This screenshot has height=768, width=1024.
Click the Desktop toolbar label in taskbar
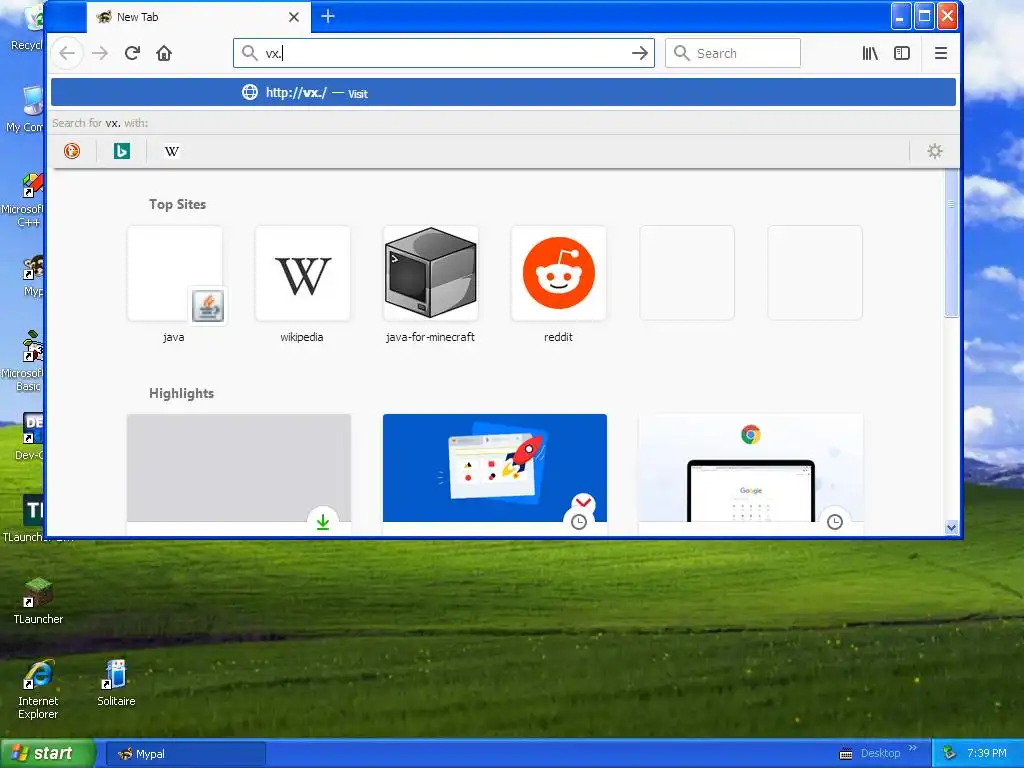pyautogui.click(x=880, y=753)
